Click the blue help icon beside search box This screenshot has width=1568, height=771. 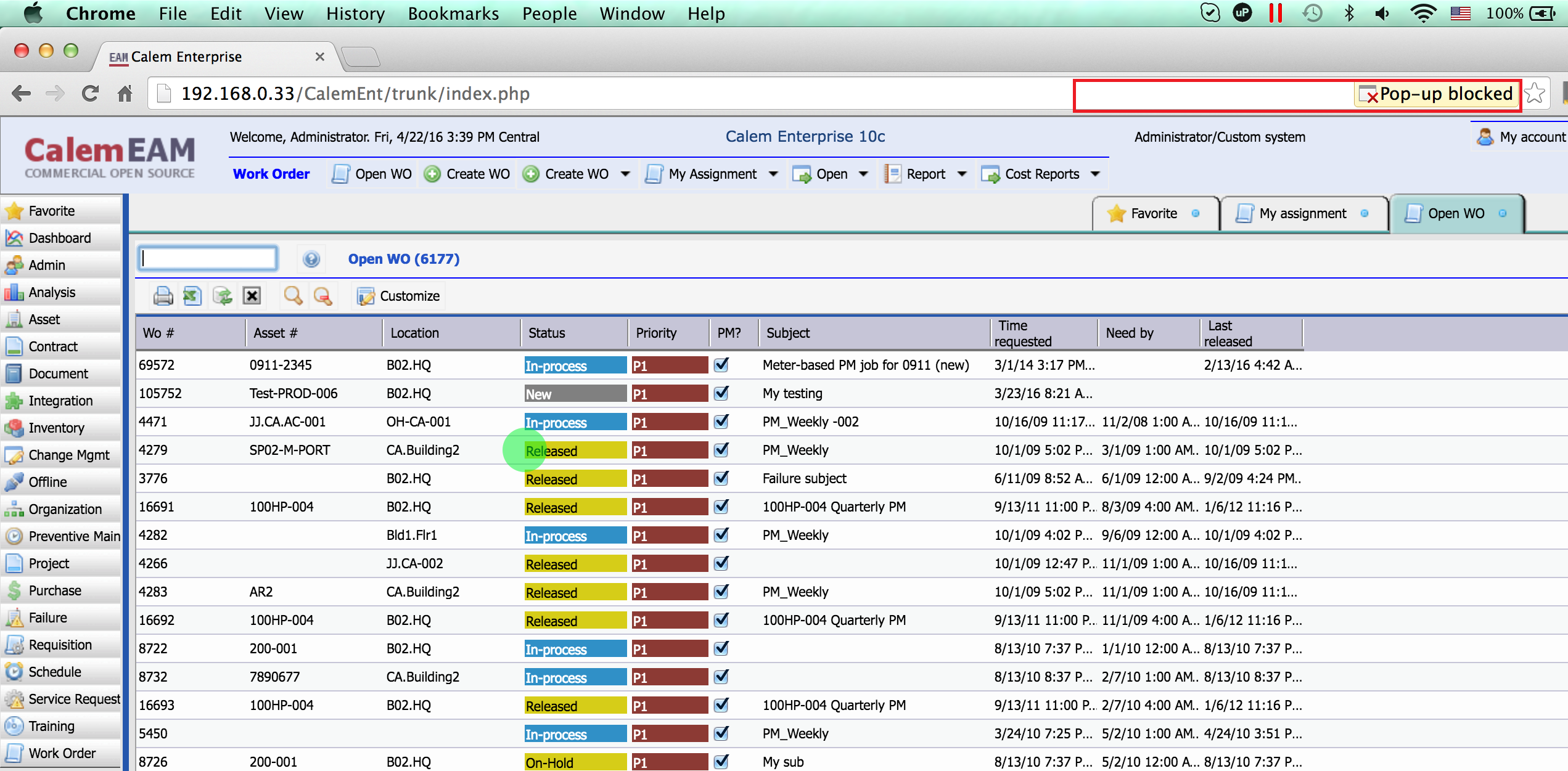point(311,259)
